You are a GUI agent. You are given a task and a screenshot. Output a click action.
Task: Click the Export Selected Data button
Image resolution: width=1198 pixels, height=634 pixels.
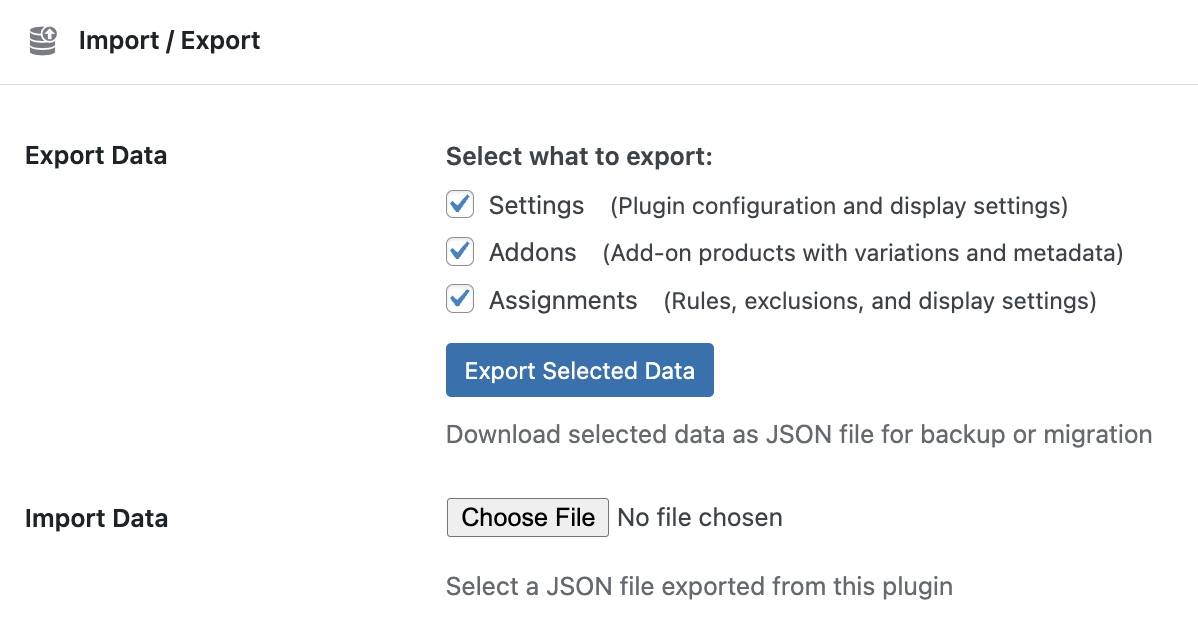(x=580, y=370)
